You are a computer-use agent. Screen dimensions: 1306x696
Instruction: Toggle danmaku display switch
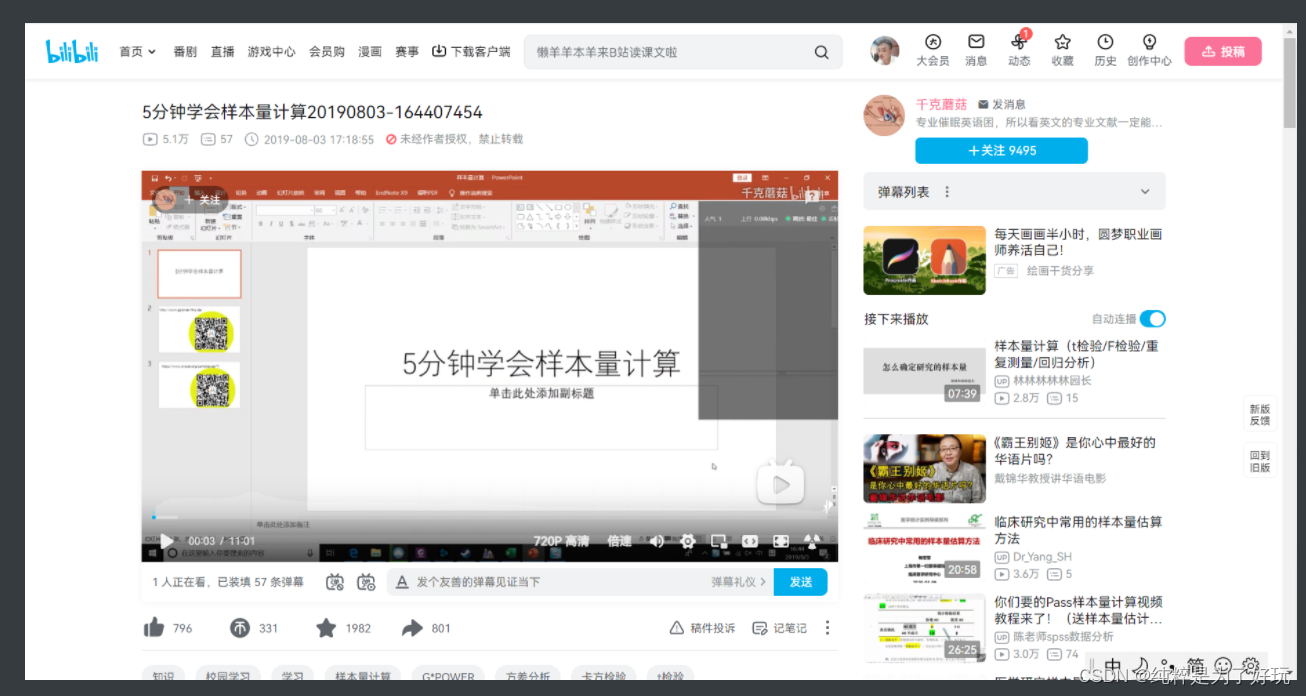tap(335, 582)
